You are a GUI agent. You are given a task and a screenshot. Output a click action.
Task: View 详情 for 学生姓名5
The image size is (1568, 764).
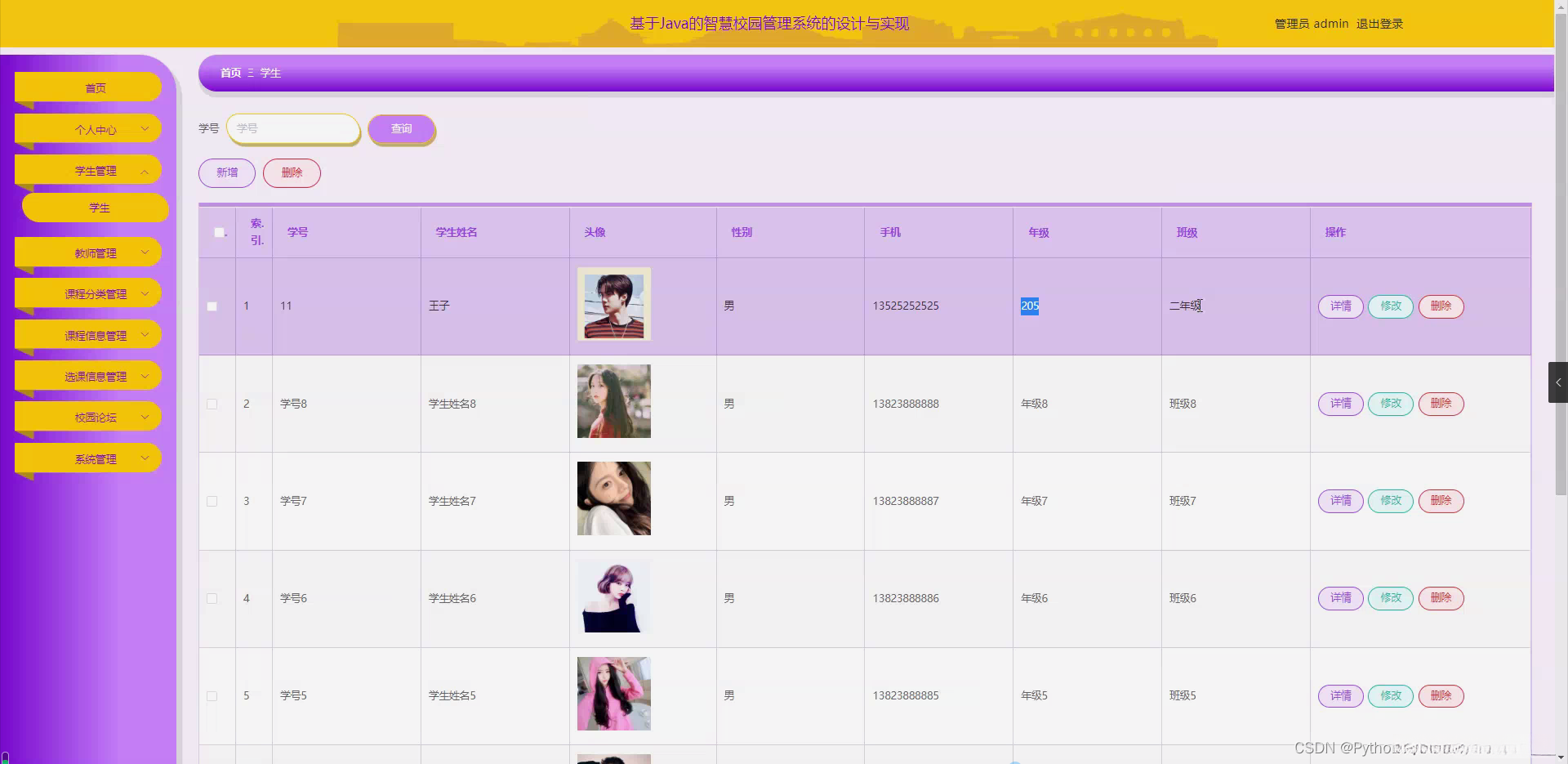[1341, 696]
